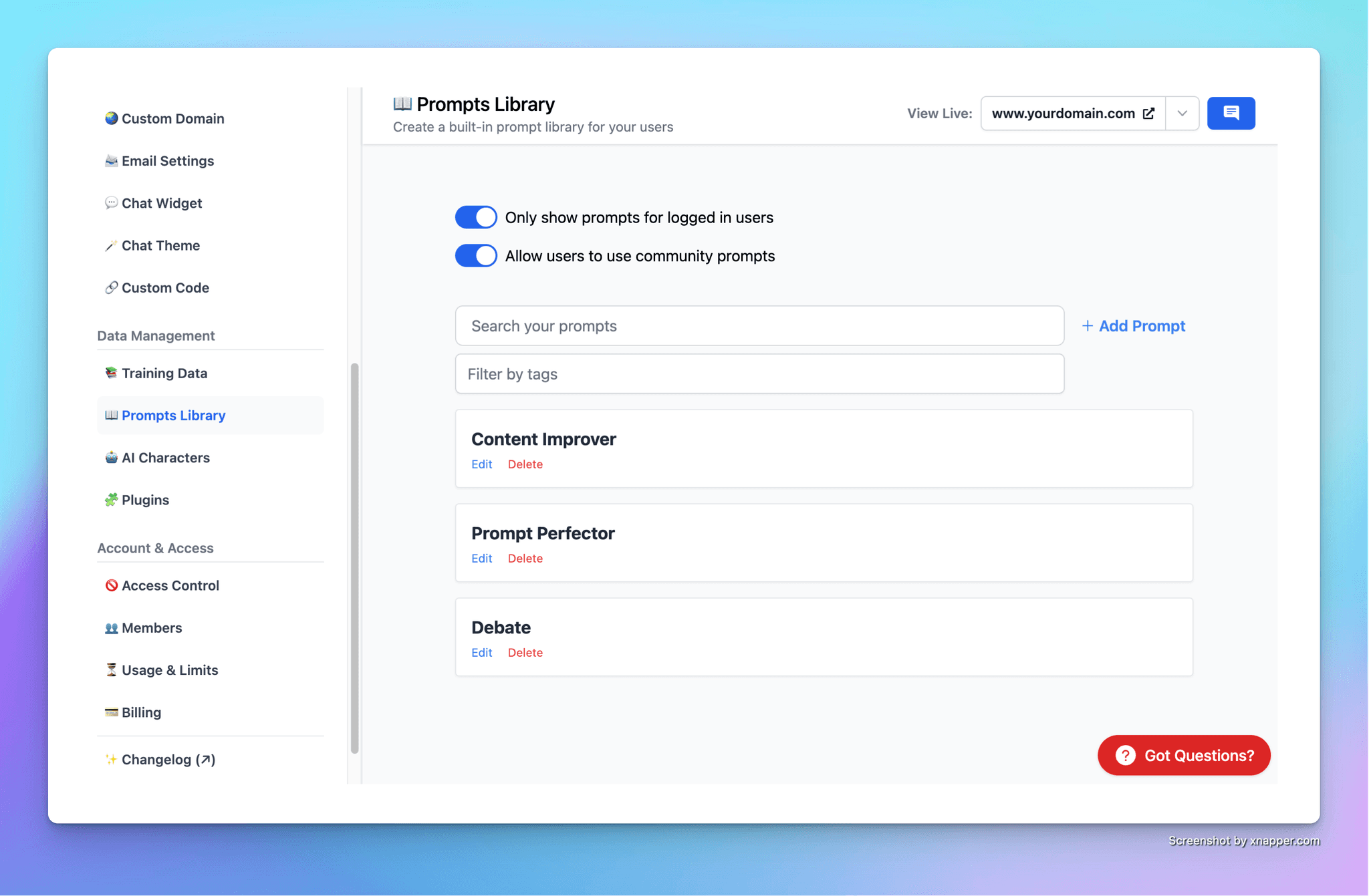The height and width of the screenshot is (896, 1369).
Task: Toggle Allow users to use community prompts
Action: click(x=475, y=255)
